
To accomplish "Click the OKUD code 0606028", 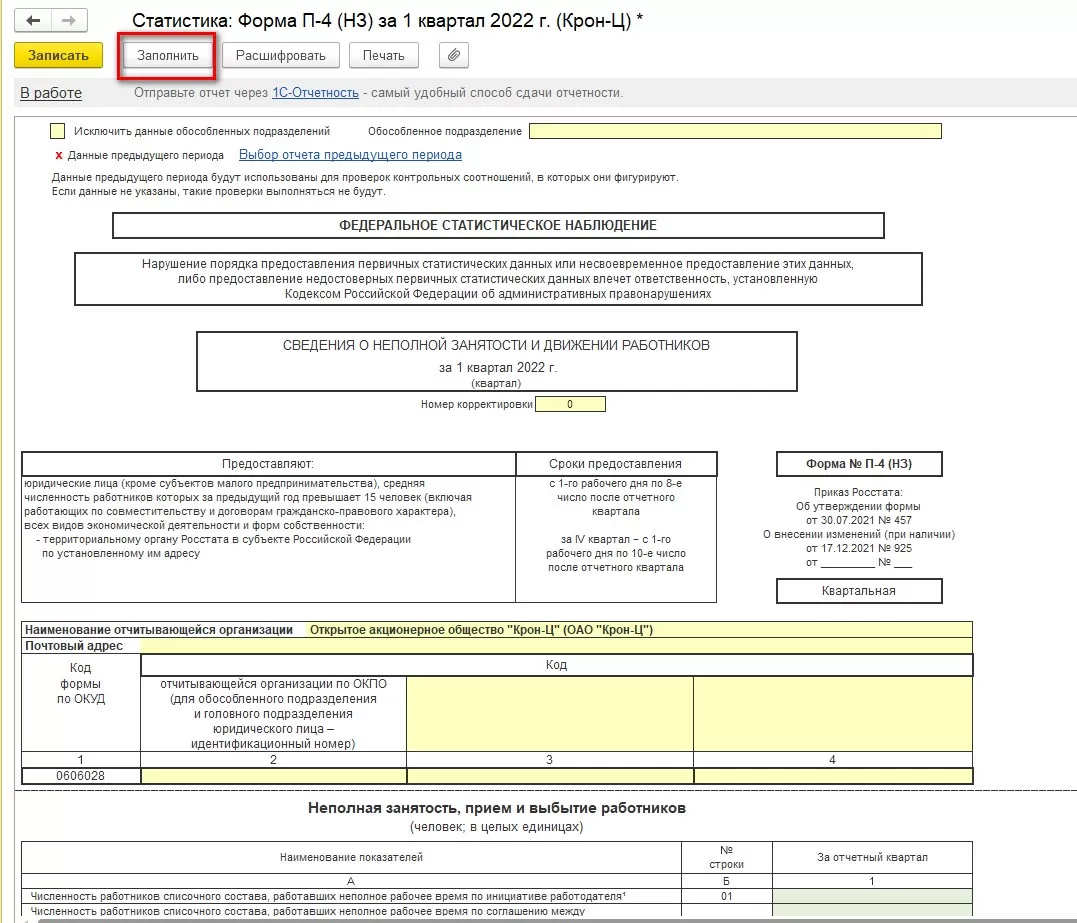I will point(80,776).
